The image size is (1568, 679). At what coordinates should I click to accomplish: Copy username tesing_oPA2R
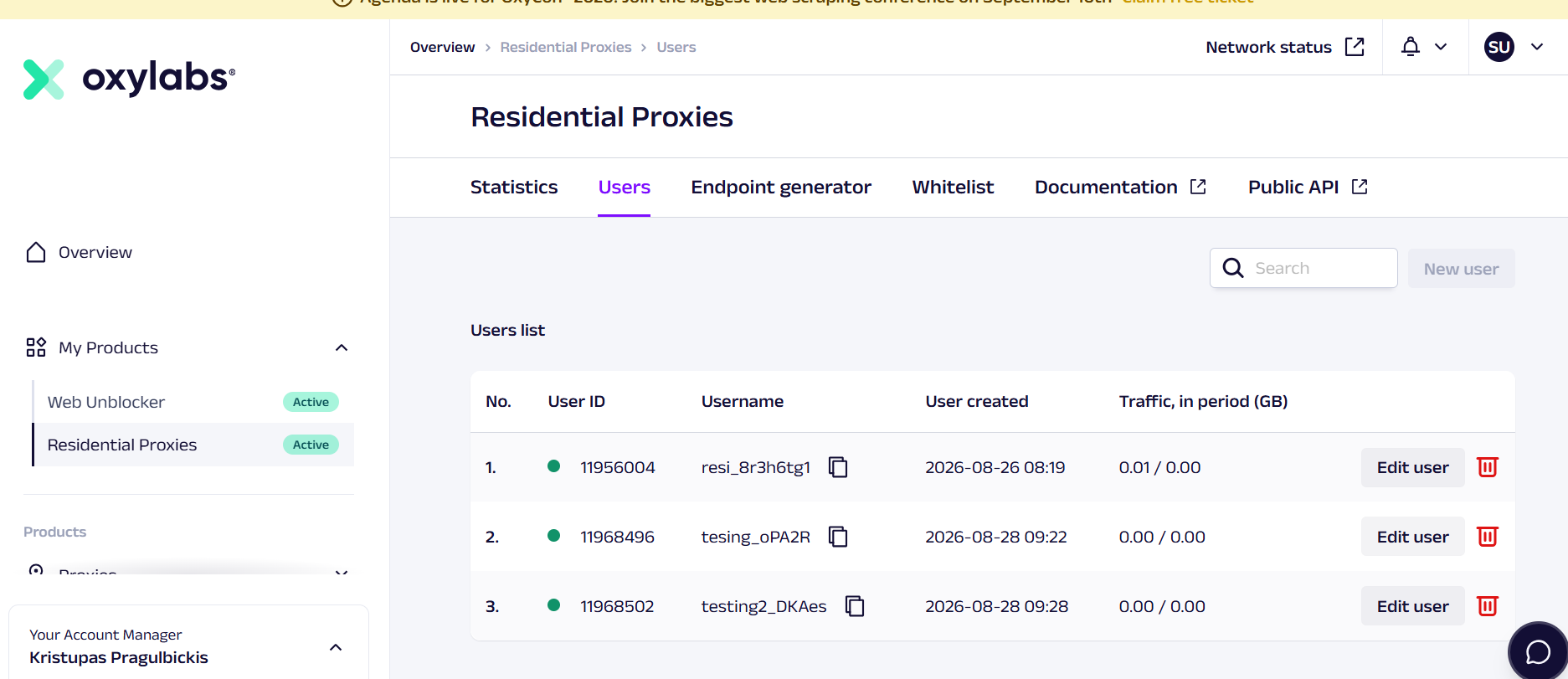point(838,537)
